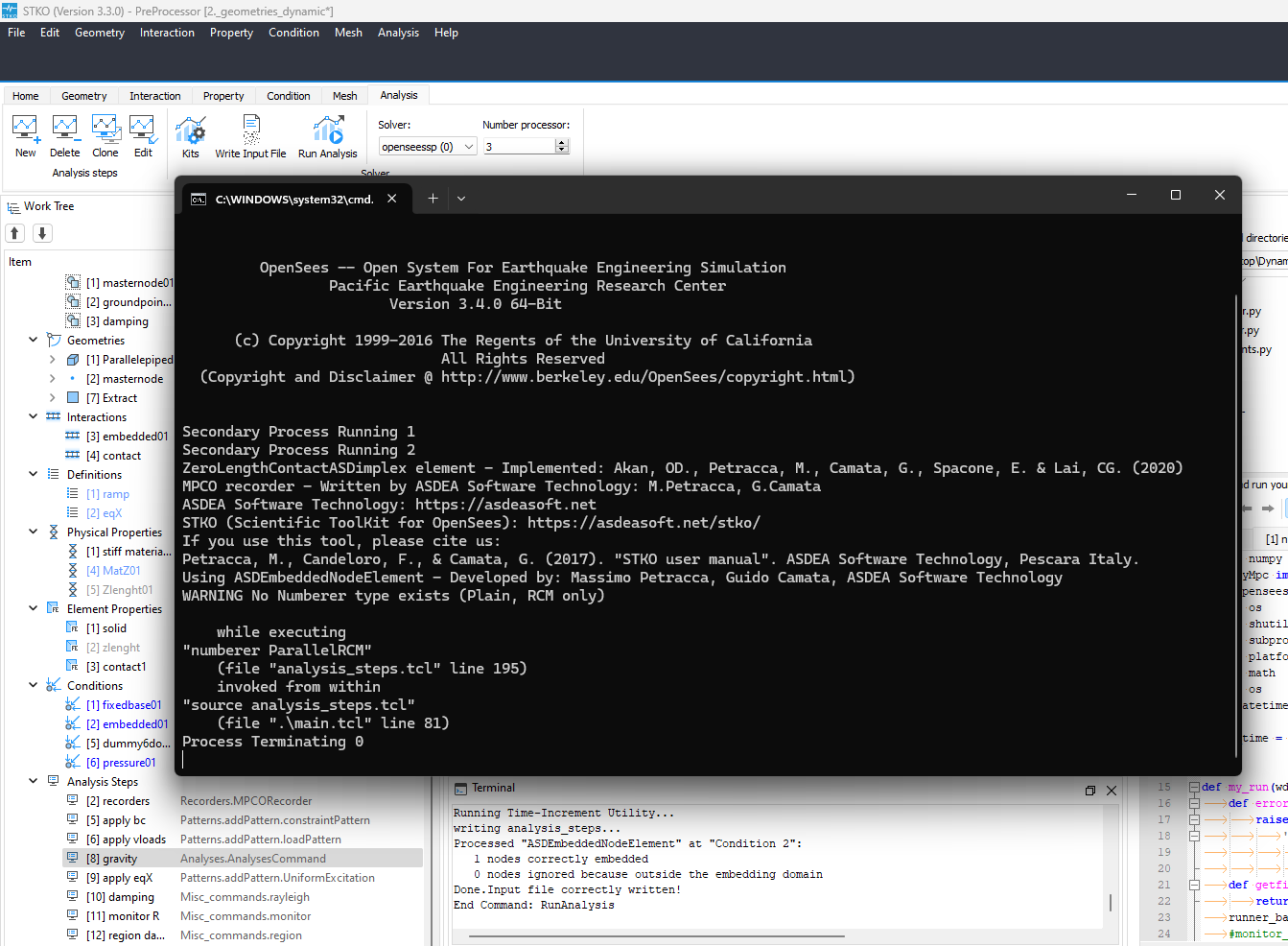
Task: Close the Terminal panel
Action: coord(1112,791)
